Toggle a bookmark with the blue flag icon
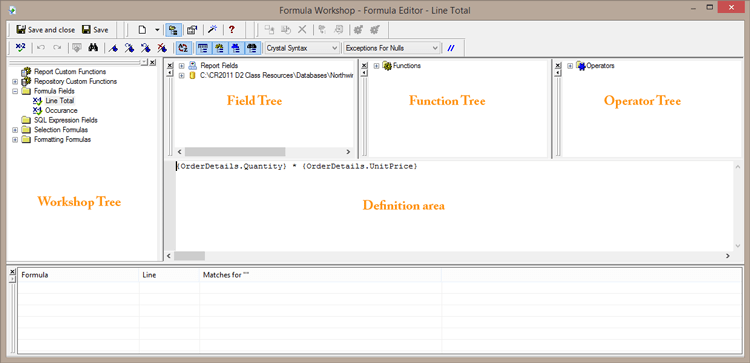This screenshot has height=363, width=750. (113, 47)
